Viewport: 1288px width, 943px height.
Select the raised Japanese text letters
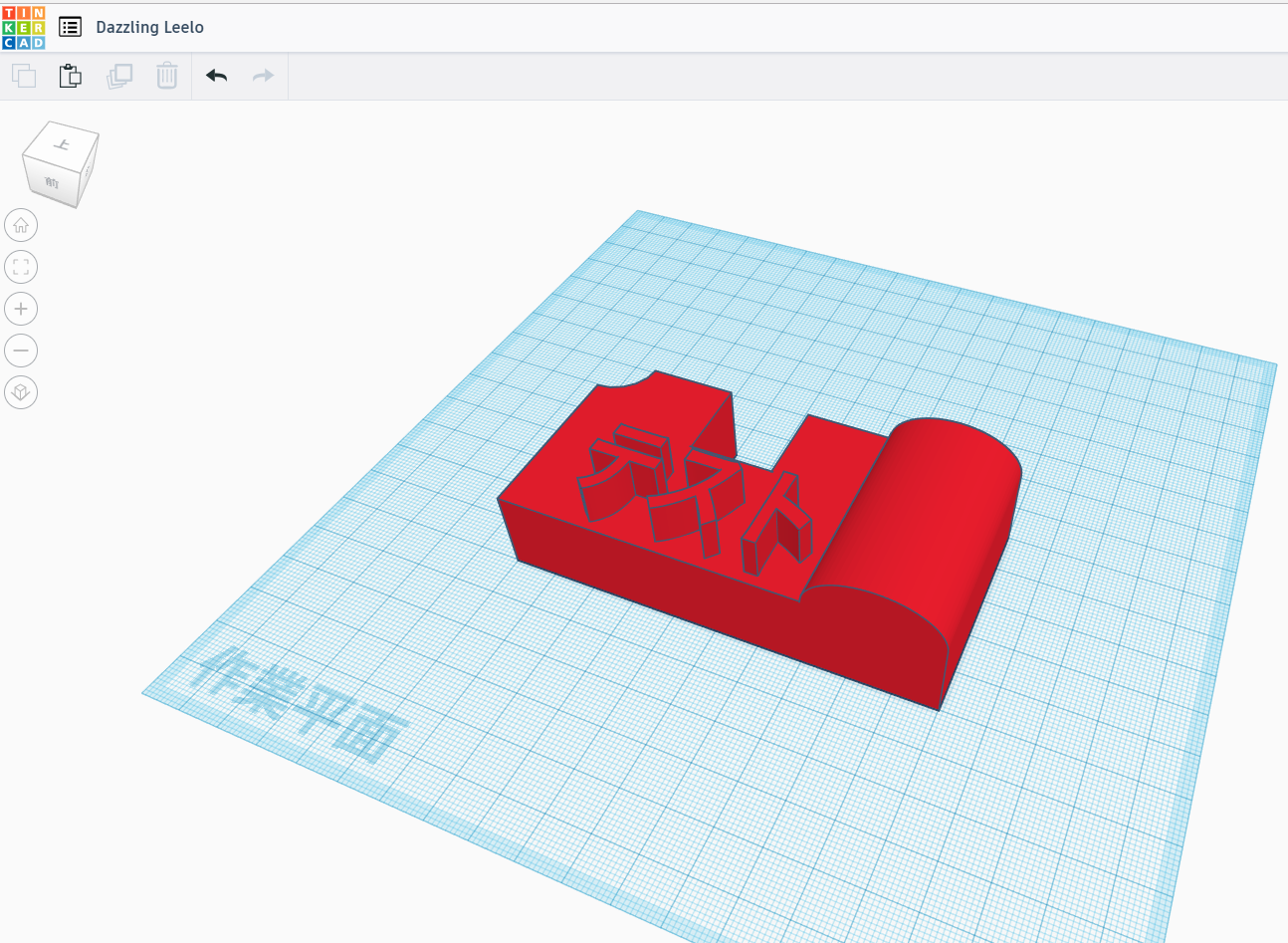[x=695, y=500]
